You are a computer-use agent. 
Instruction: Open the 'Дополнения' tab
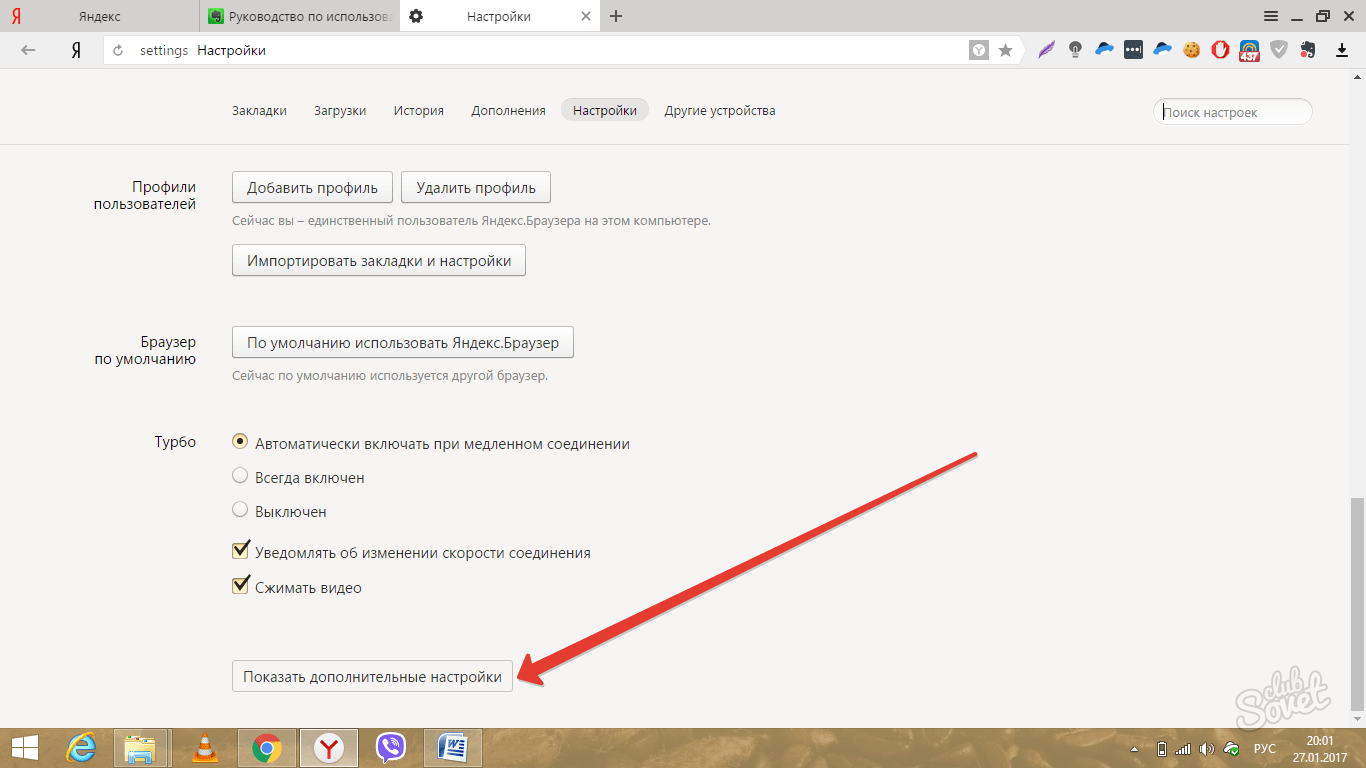(x=508, y=111)
